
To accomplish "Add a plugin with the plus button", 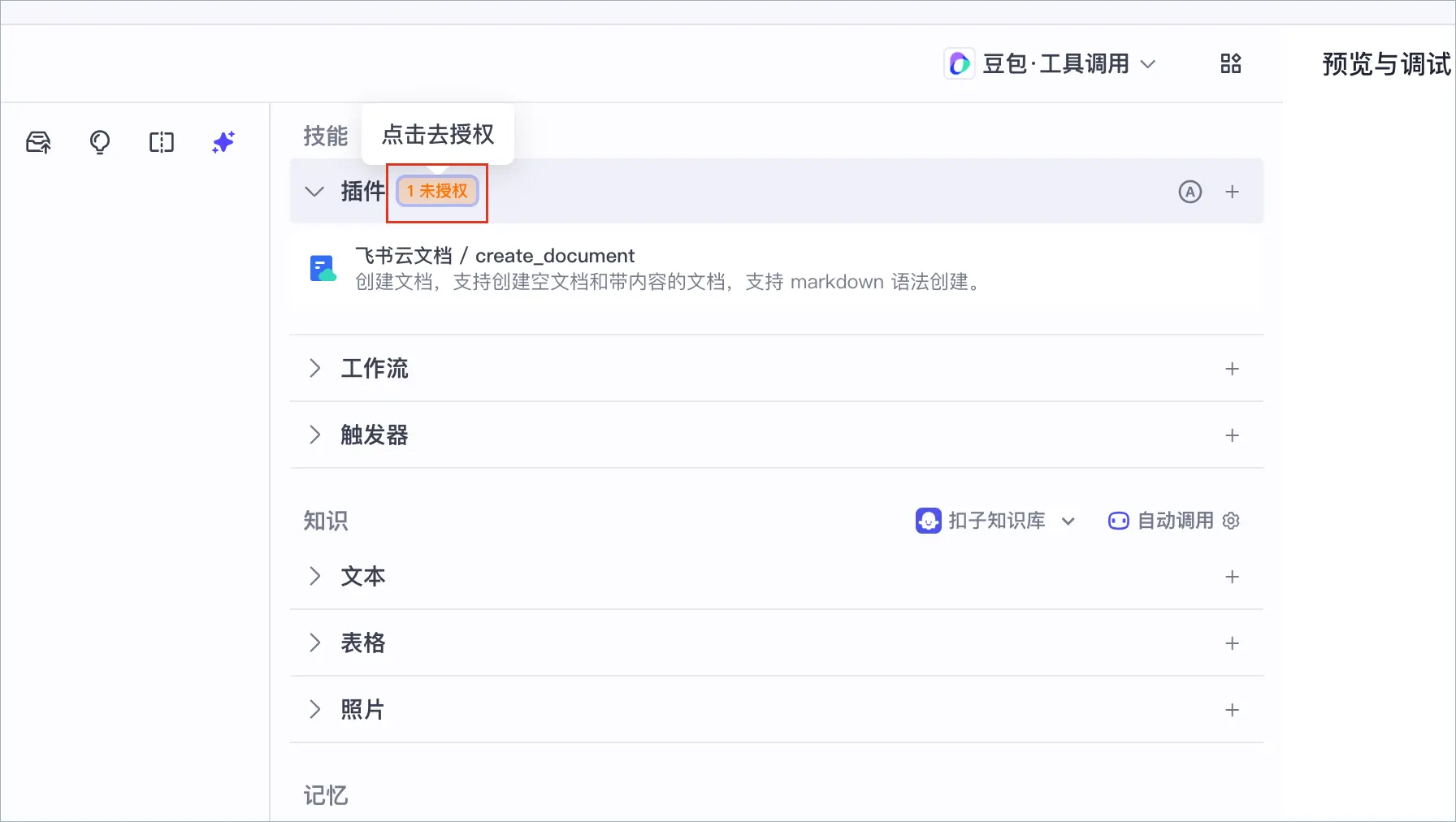I will (x=1232, y=192).
